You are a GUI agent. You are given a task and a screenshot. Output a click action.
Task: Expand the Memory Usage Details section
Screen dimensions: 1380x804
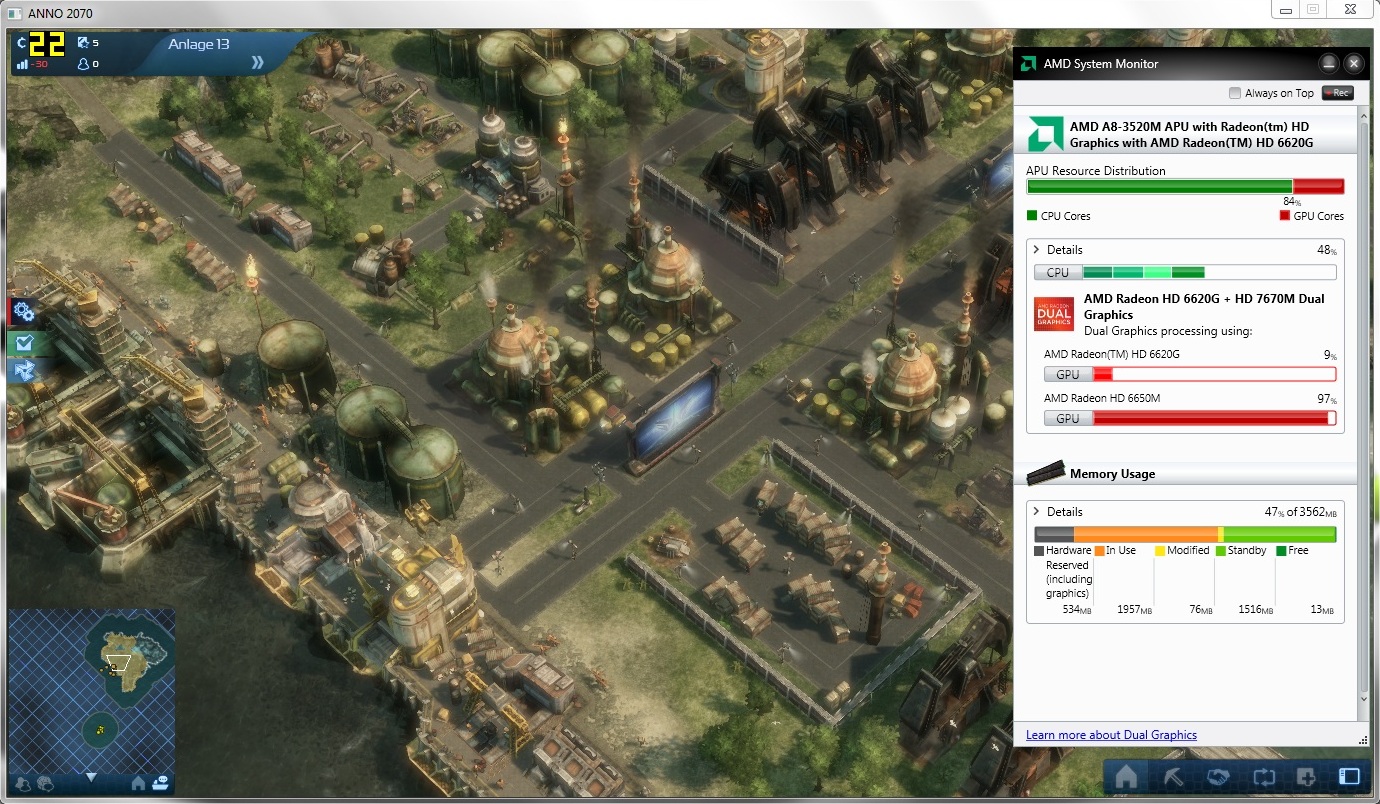(1037, 512)
